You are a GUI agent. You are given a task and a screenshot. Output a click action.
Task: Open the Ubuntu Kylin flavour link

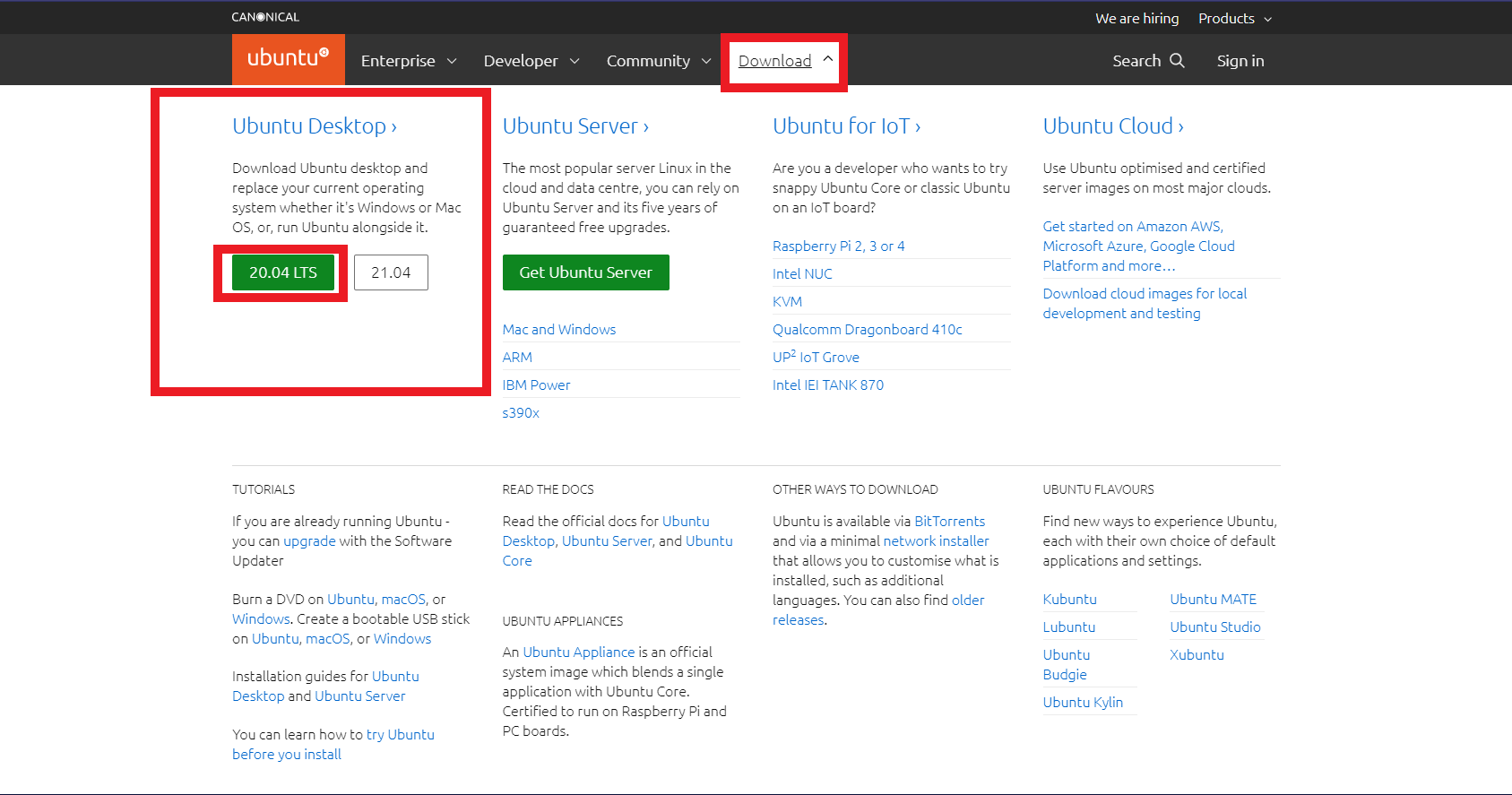tap(1083, 703)
